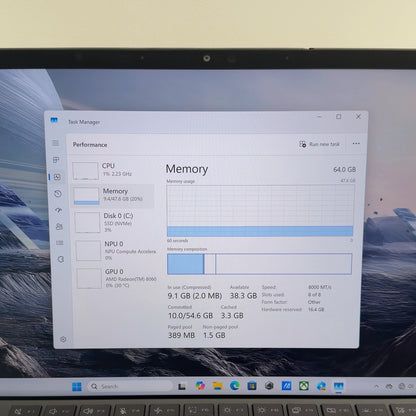Expand hidden system tray icons chevron

pyautogui.click(x=376, y=386)
